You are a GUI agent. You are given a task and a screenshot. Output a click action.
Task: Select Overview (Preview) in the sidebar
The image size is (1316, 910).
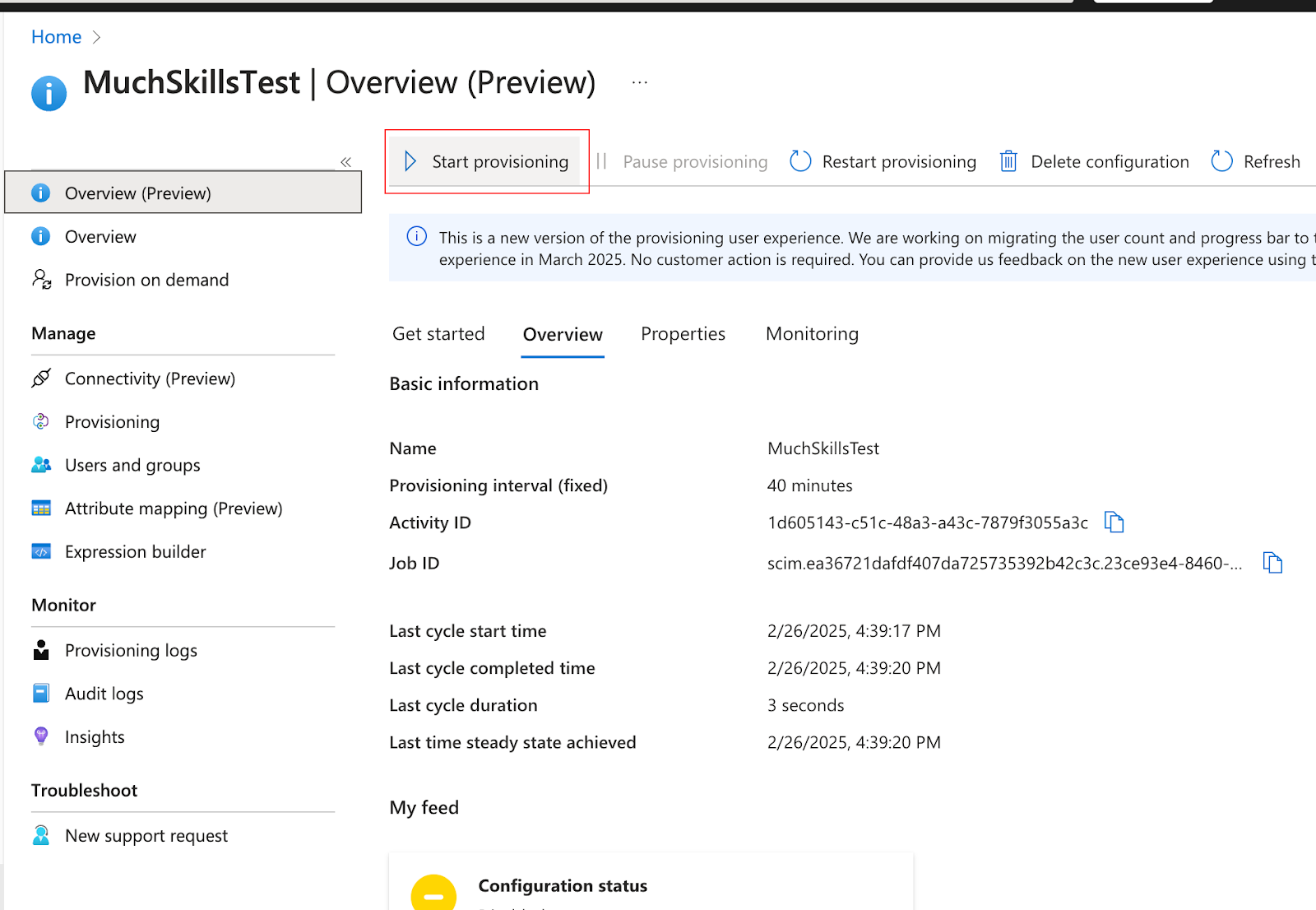183,193
